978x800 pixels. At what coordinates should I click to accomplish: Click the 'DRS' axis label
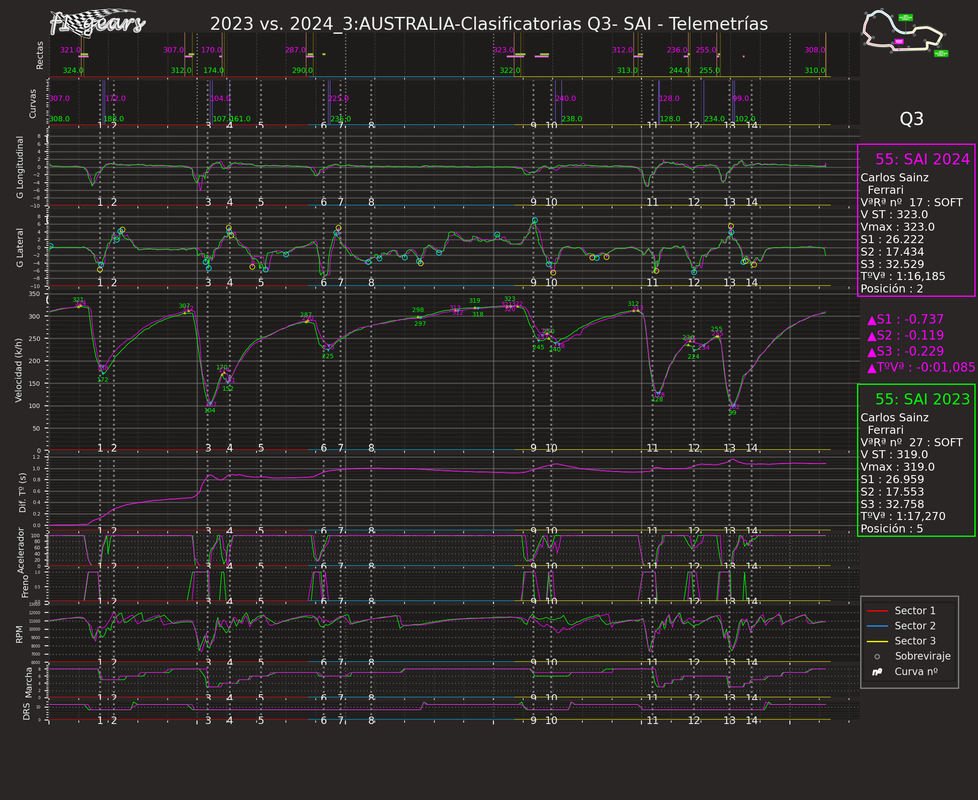[x=26, y=711]
